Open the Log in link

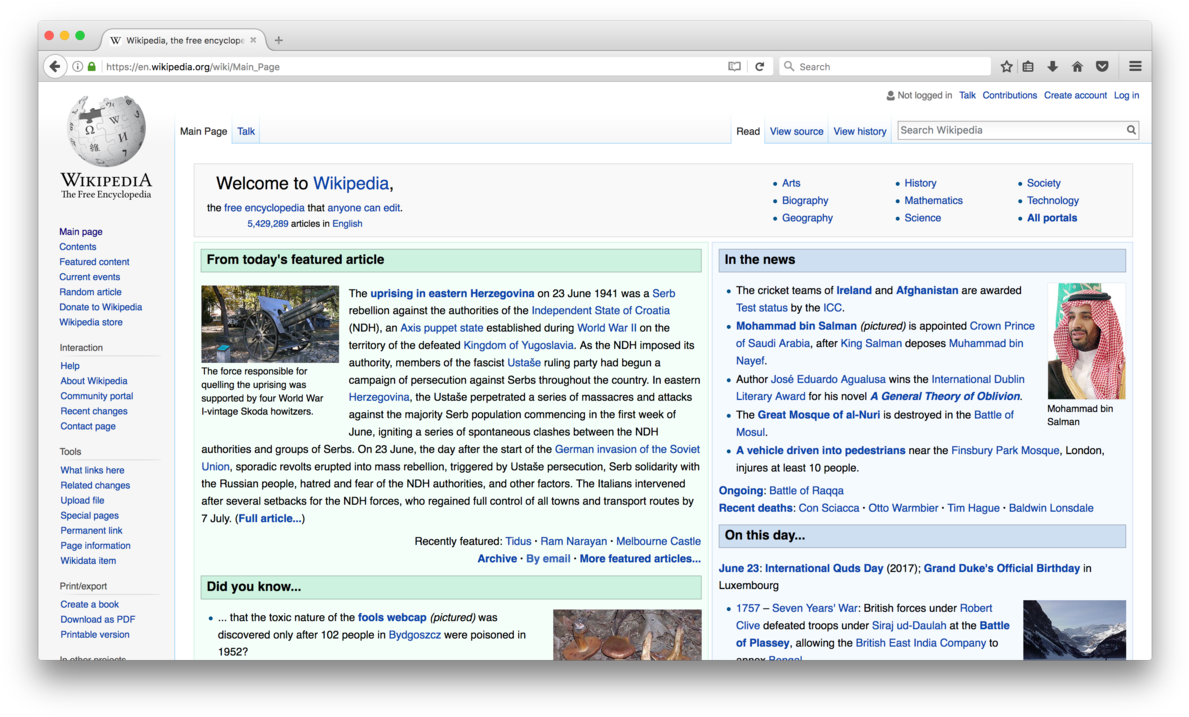pyautogui.click(x=1126, y=95)
